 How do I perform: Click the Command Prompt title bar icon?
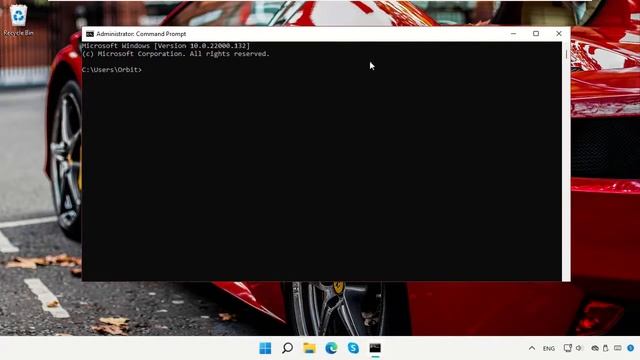[90, 34]
